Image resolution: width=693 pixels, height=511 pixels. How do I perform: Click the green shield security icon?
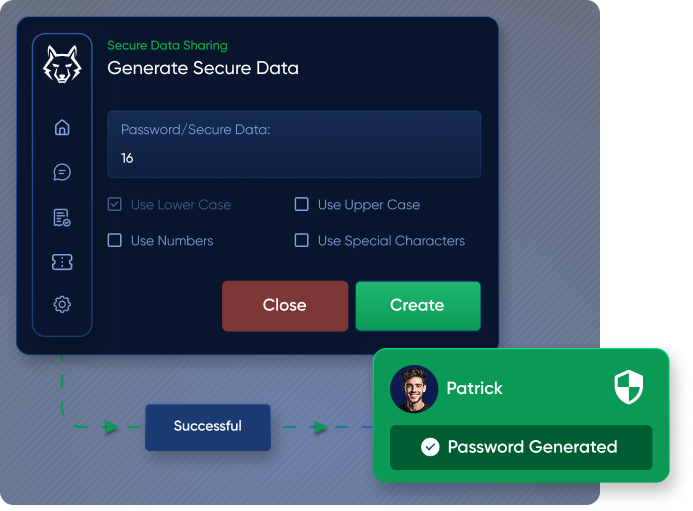628,388
